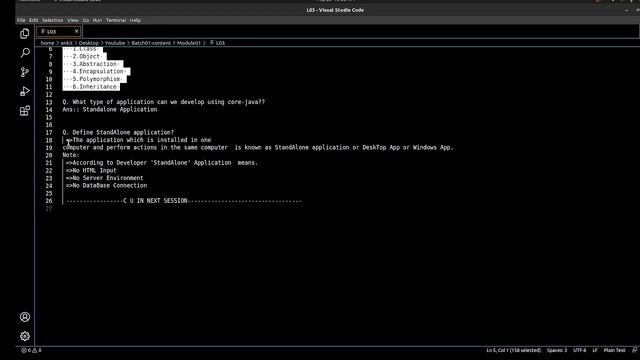Click the 'Batch01-content' breadcrumb segment
This screenshot has height=360, width=640.
151,43
